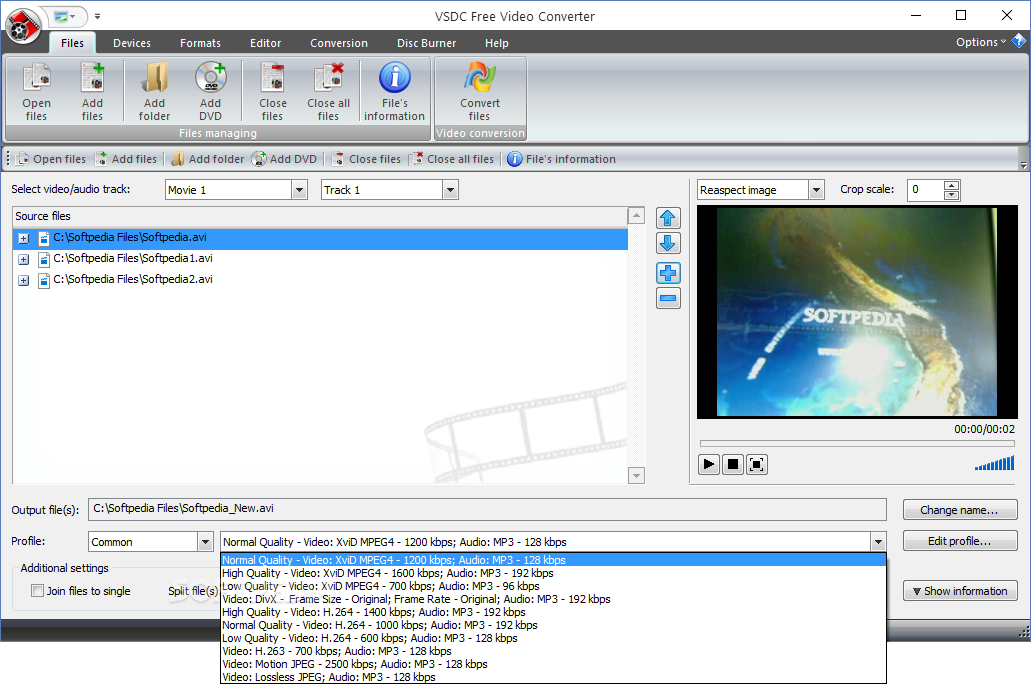Screen dimensions: 1031x684
Task: Toggle fullscreen preview button
Action: 757,464
